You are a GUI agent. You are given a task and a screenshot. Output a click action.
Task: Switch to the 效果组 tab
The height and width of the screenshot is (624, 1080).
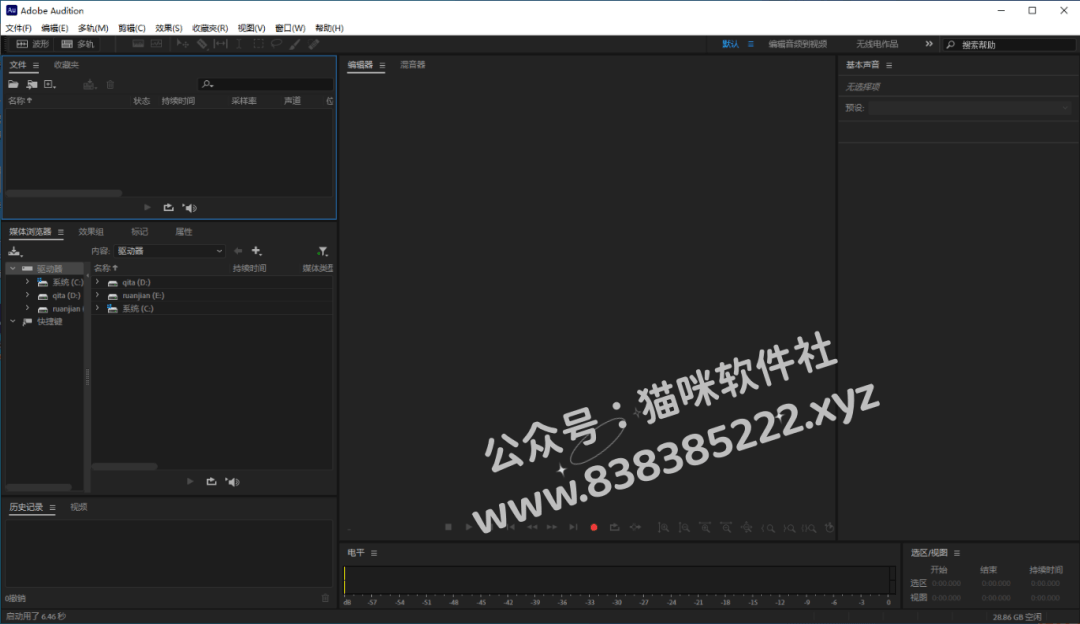tap(91, 232)
